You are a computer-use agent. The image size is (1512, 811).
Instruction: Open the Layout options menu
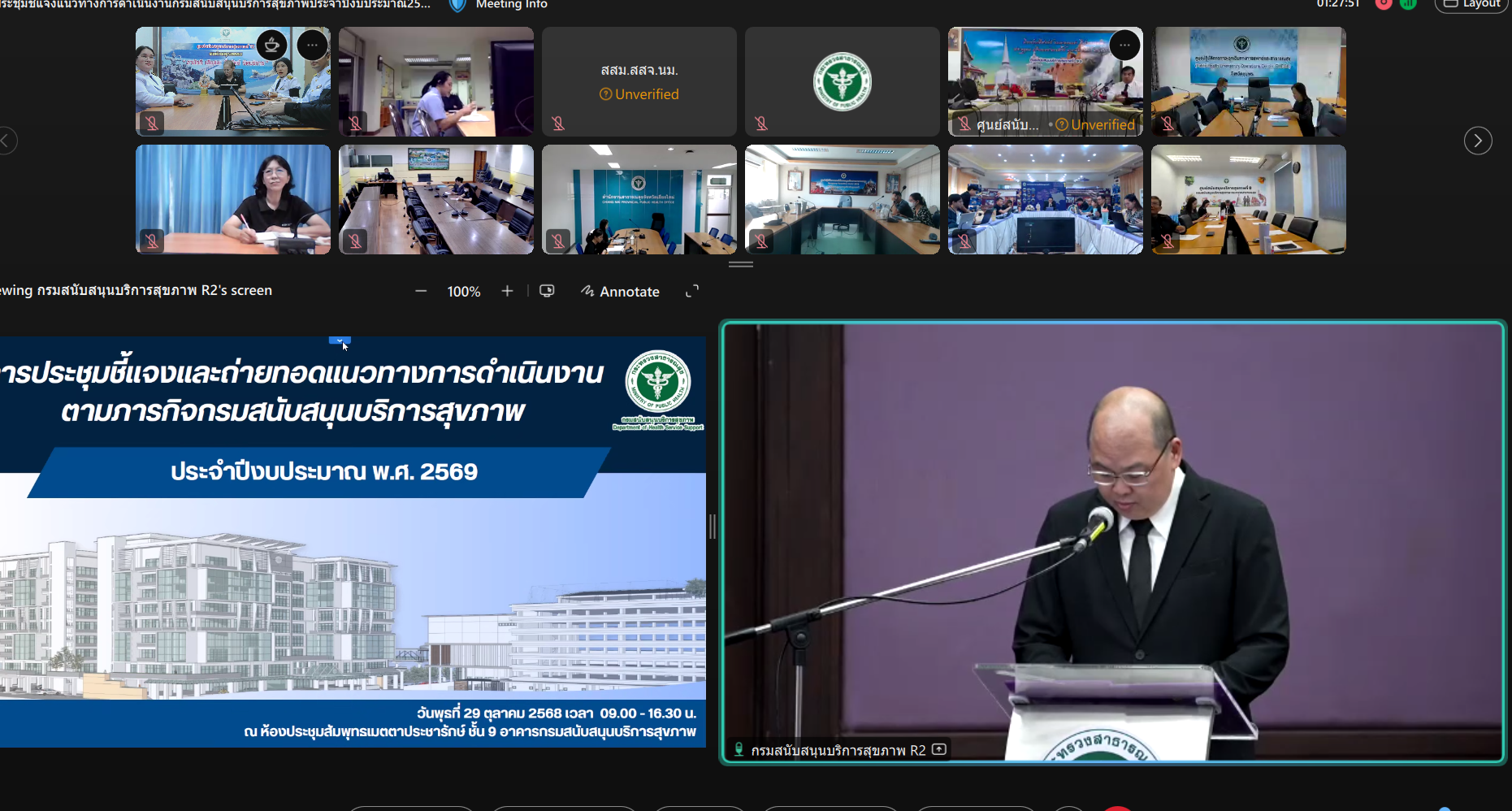pyautogui.click(x=1472, y=5)
